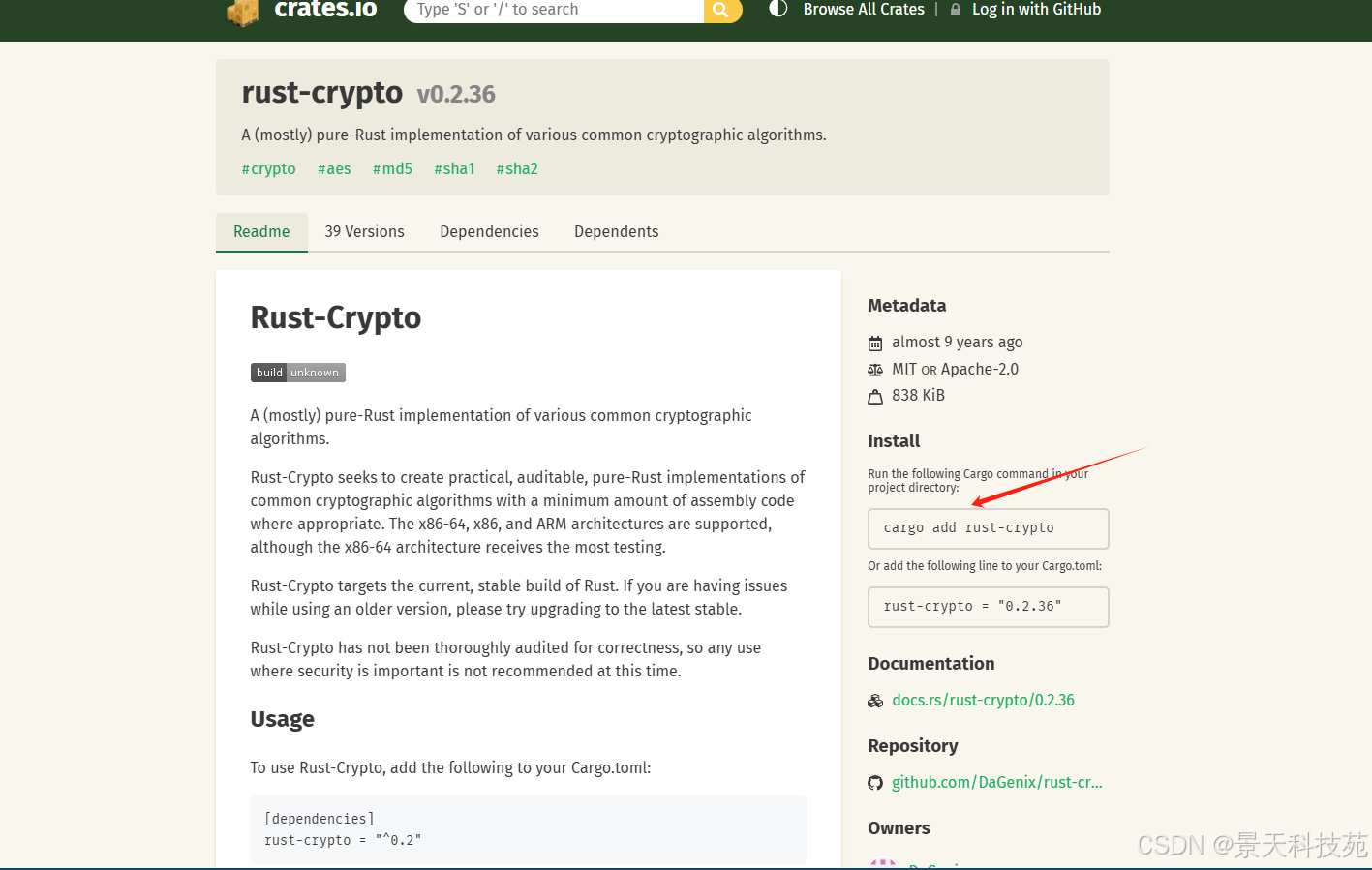Viewport: 1372px width, 870px height.
Task: Open the #sha1 keyword tag
Action: pyautogui.click(x=454, y=168)
